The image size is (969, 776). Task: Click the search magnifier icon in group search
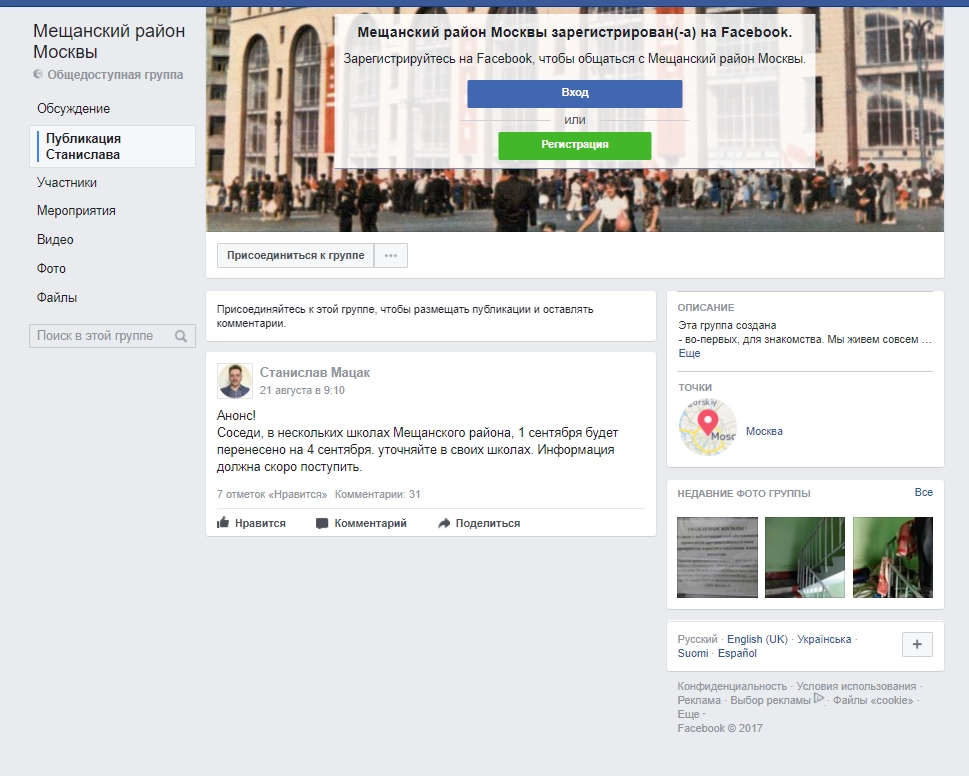point(181,337)
